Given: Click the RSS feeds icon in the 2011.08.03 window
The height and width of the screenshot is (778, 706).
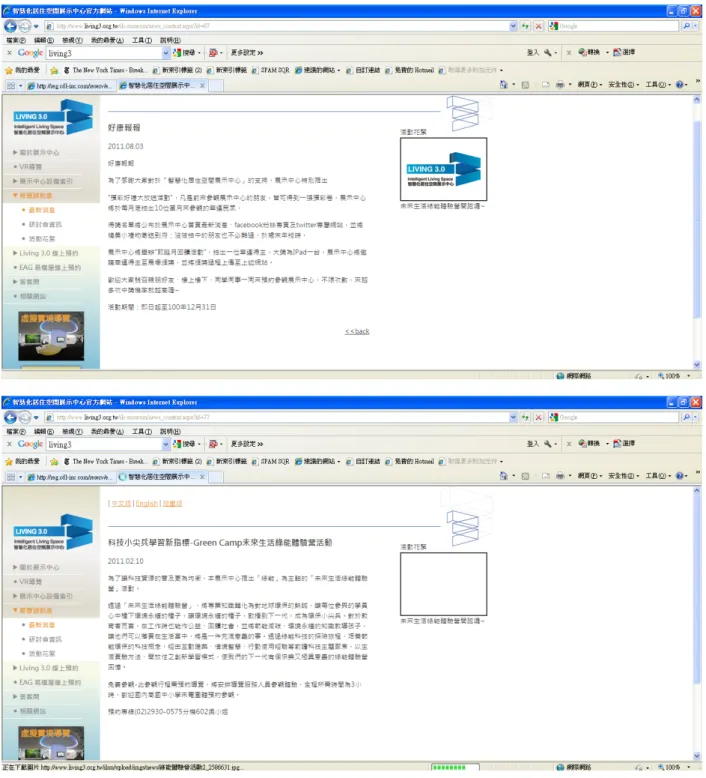Looking at the screenshot, I should point(525,85).
